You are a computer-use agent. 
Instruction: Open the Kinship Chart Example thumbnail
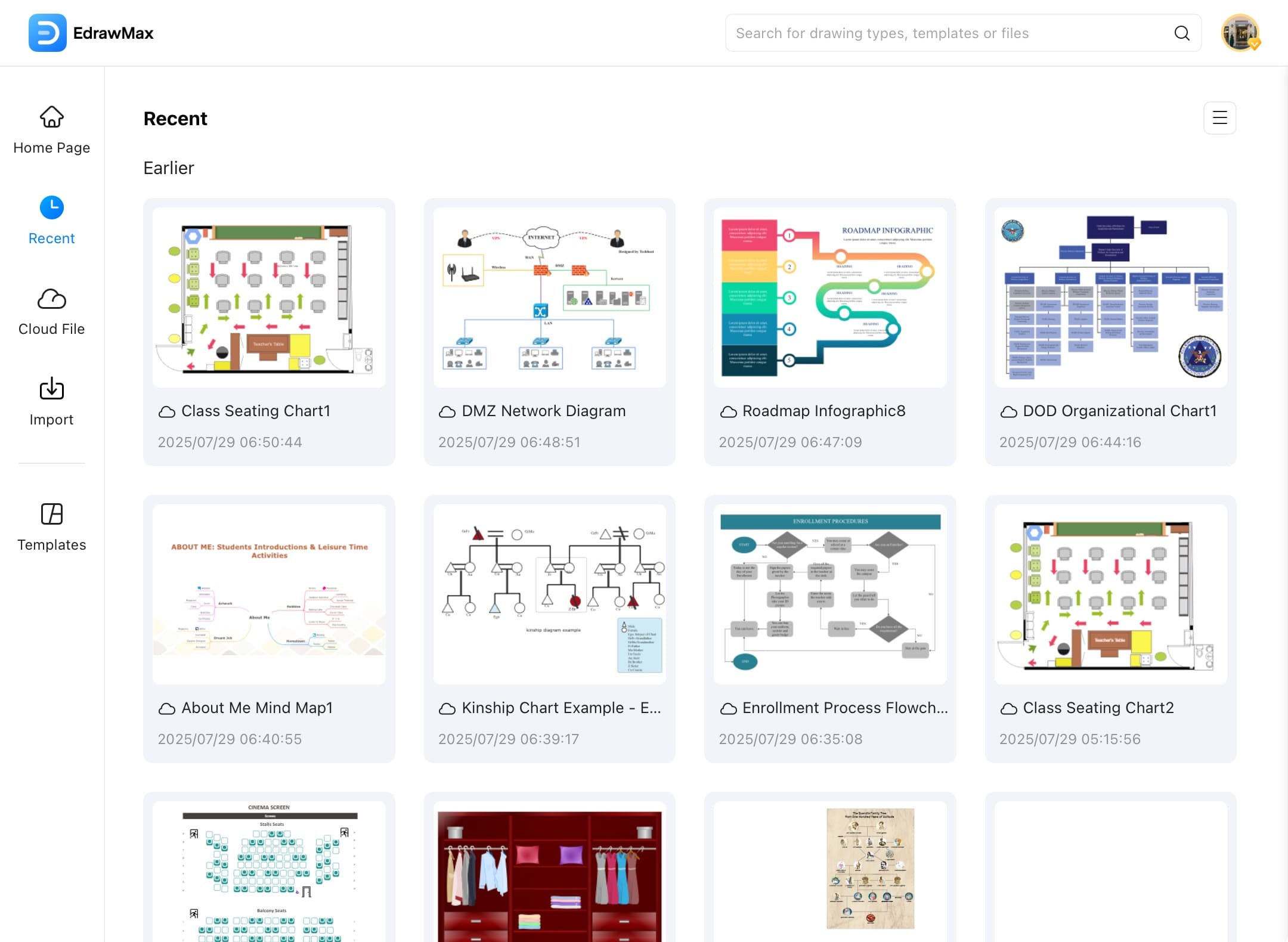549,594
